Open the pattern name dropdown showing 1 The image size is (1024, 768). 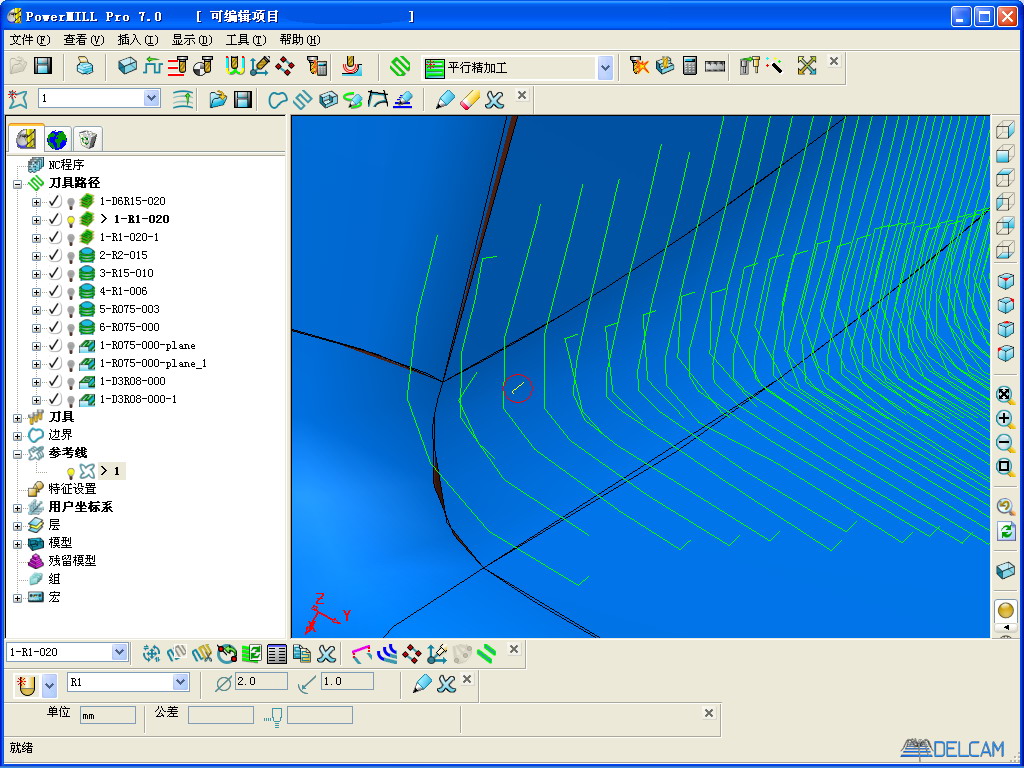tap(152, 99)
